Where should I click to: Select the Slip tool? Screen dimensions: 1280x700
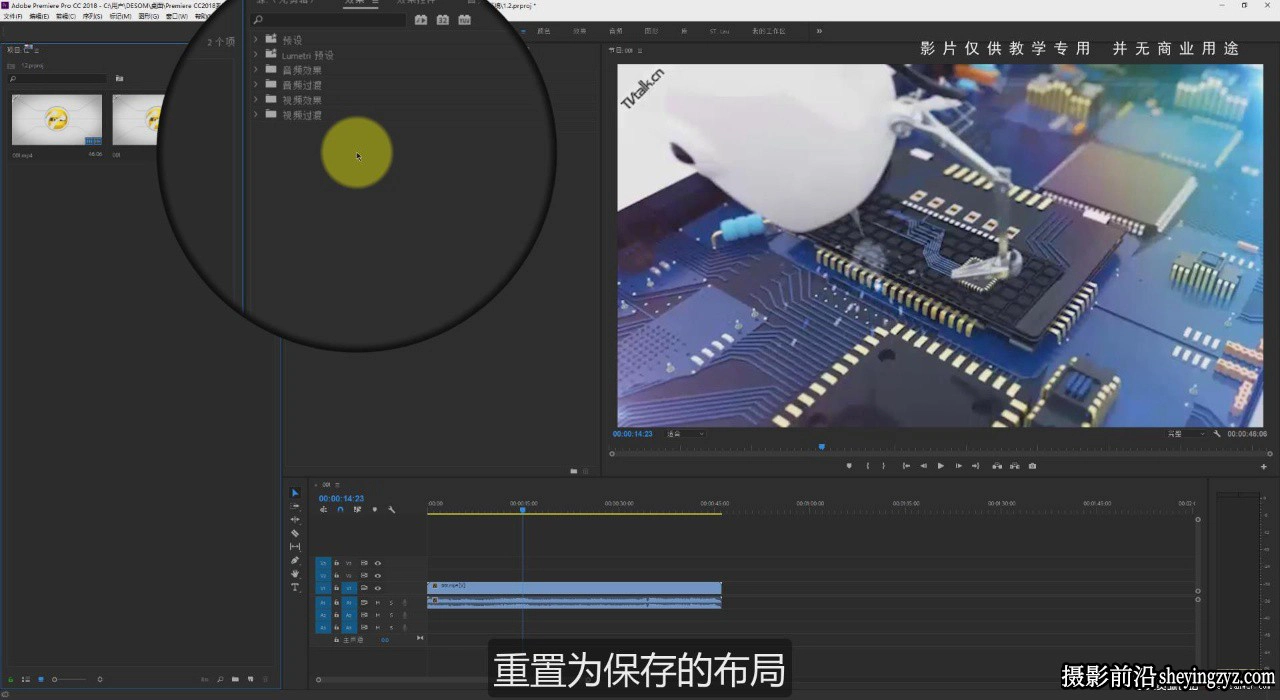[x=295, y=546]
